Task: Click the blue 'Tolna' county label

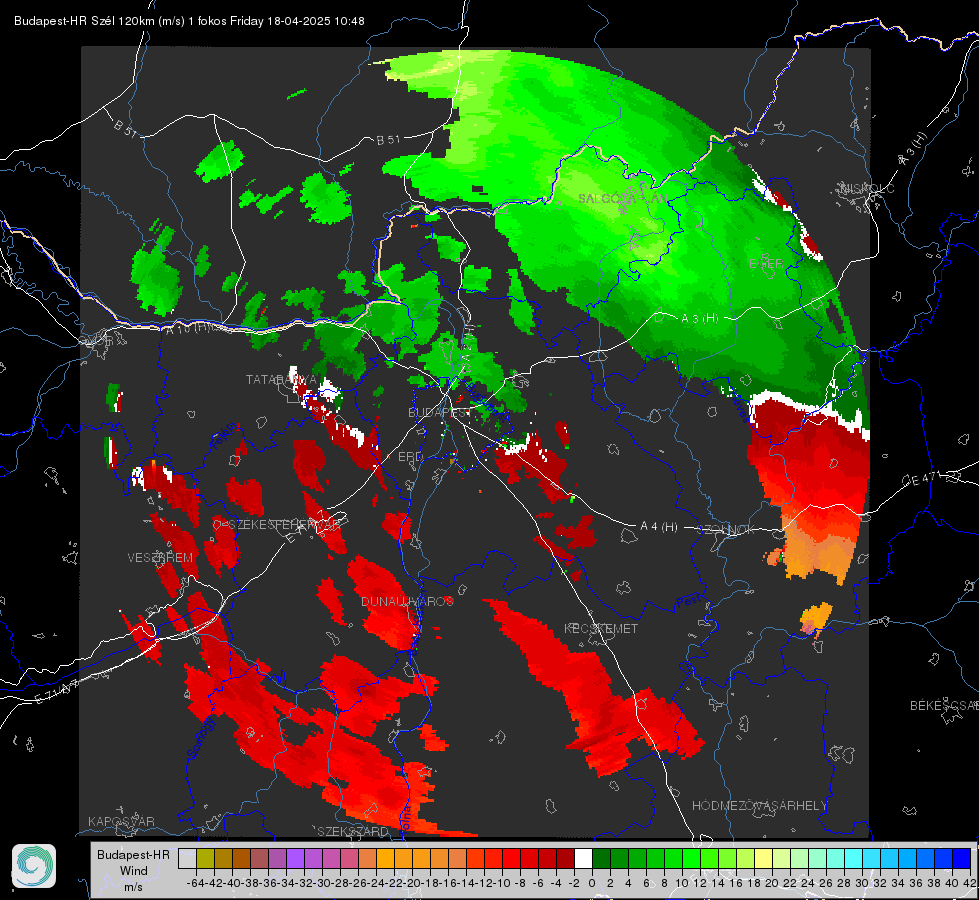Action: tap(403, 819)
